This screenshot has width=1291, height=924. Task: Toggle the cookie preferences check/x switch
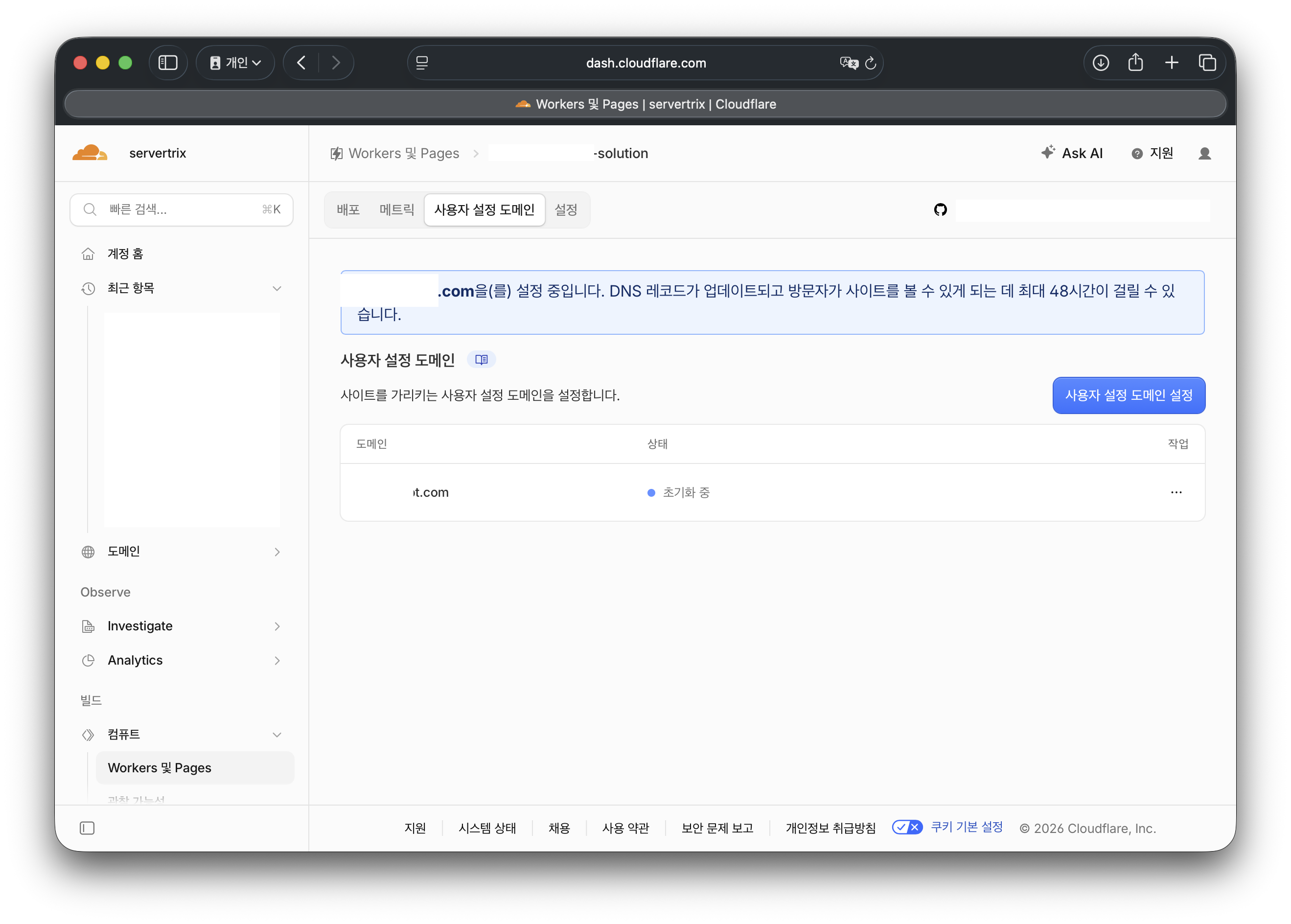(907, 827)
